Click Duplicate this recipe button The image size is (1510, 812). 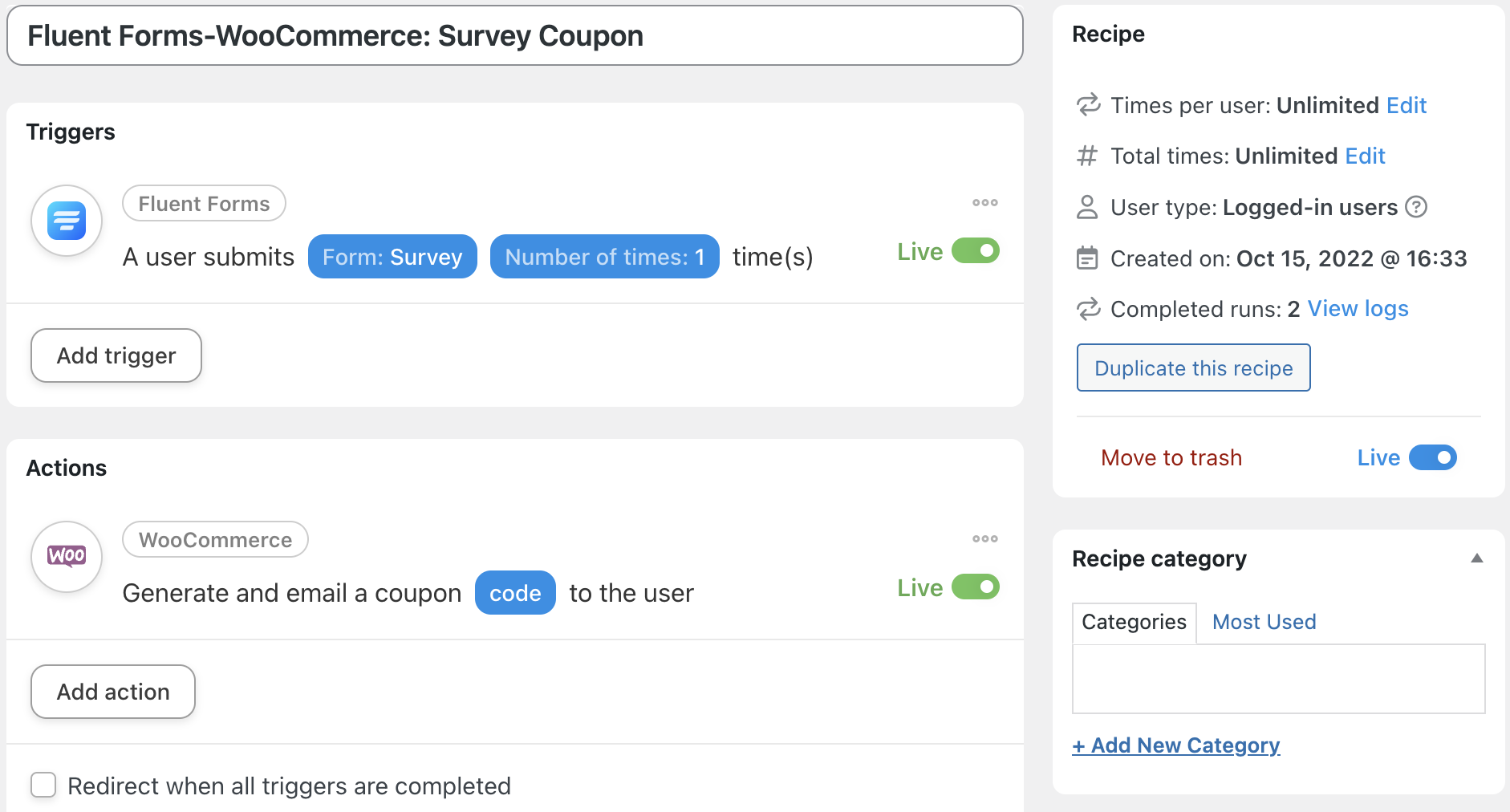[x=1193, y=367]
